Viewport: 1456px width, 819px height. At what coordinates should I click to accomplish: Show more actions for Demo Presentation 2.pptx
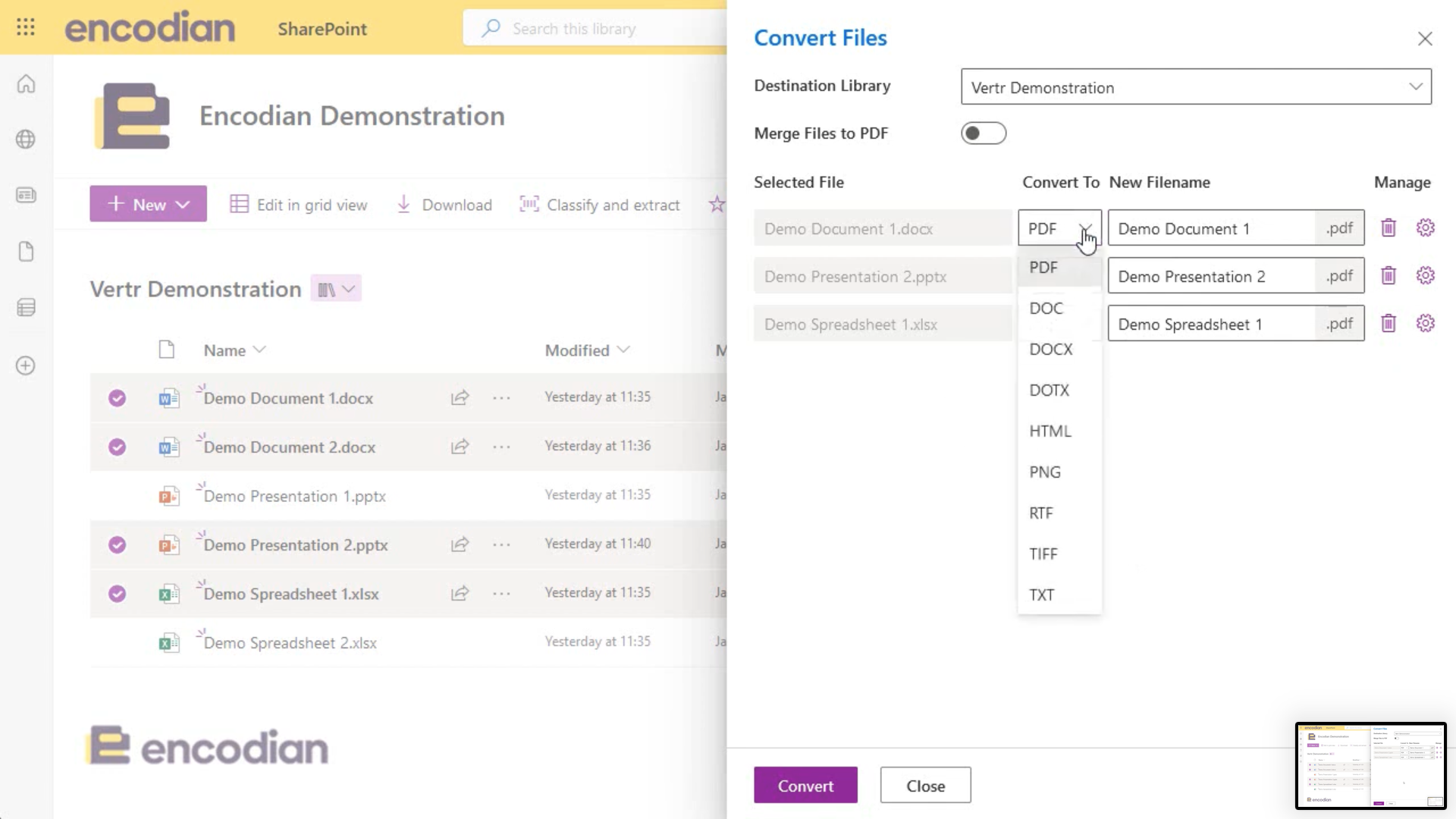point(501,544)
